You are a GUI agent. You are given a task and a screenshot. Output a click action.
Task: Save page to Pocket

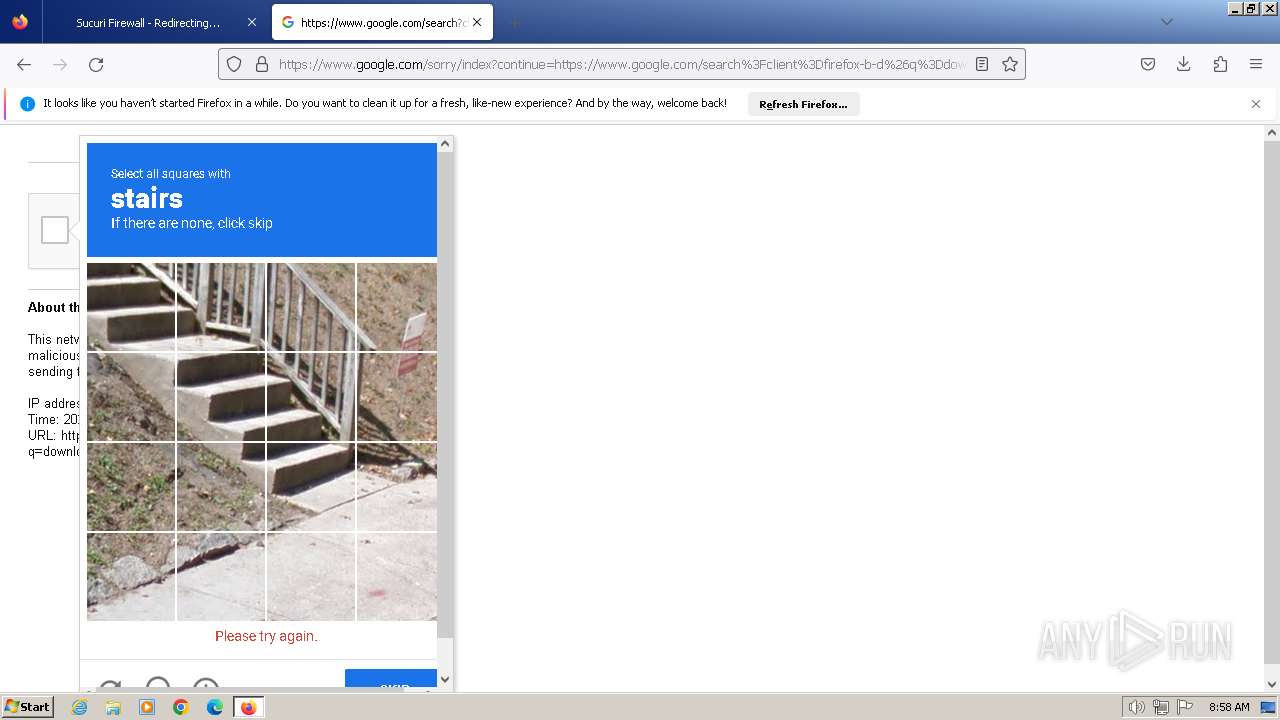tap(1148, 64)
